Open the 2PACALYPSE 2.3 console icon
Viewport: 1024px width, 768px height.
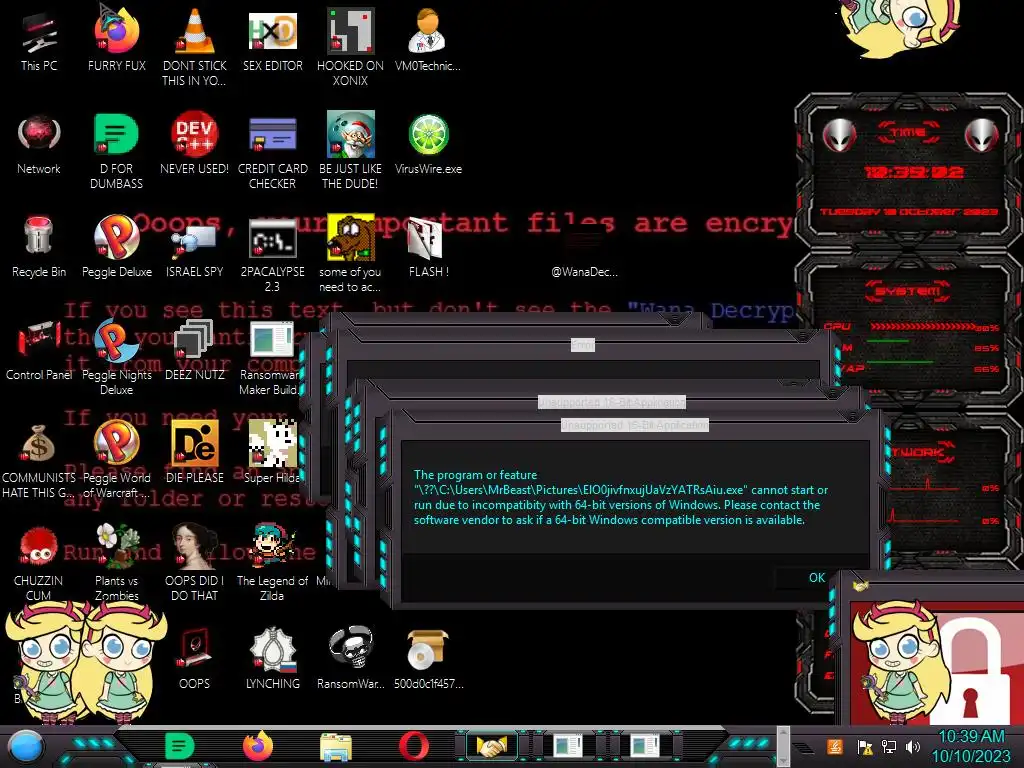(273, 253)
